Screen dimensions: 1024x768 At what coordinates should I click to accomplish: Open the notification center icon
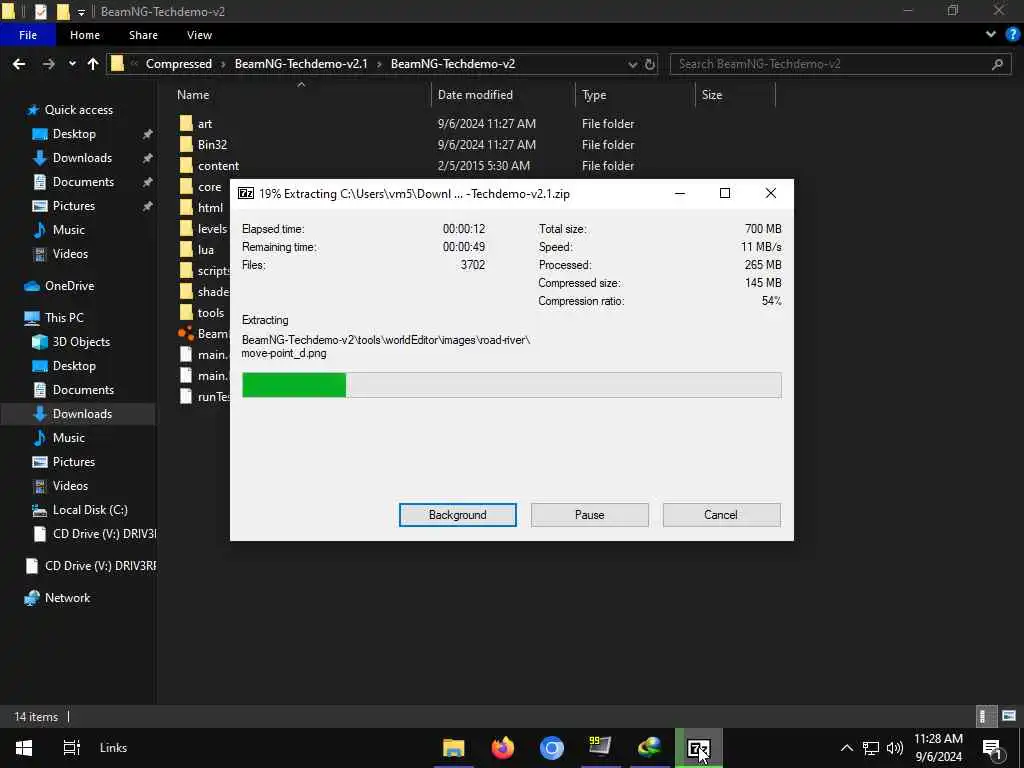[992, 748]
